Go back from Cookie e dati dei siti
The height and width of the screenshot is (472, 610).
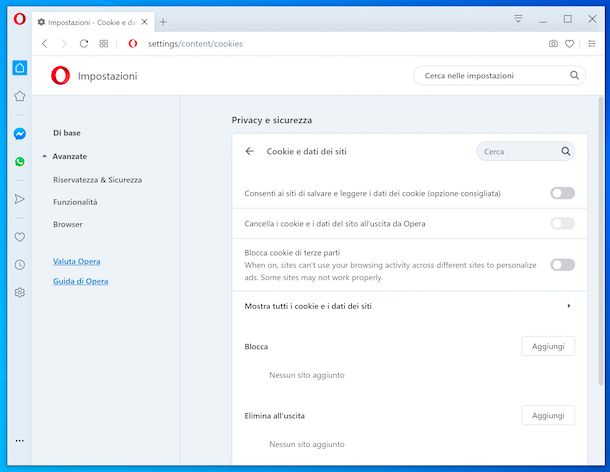point(249,151)
